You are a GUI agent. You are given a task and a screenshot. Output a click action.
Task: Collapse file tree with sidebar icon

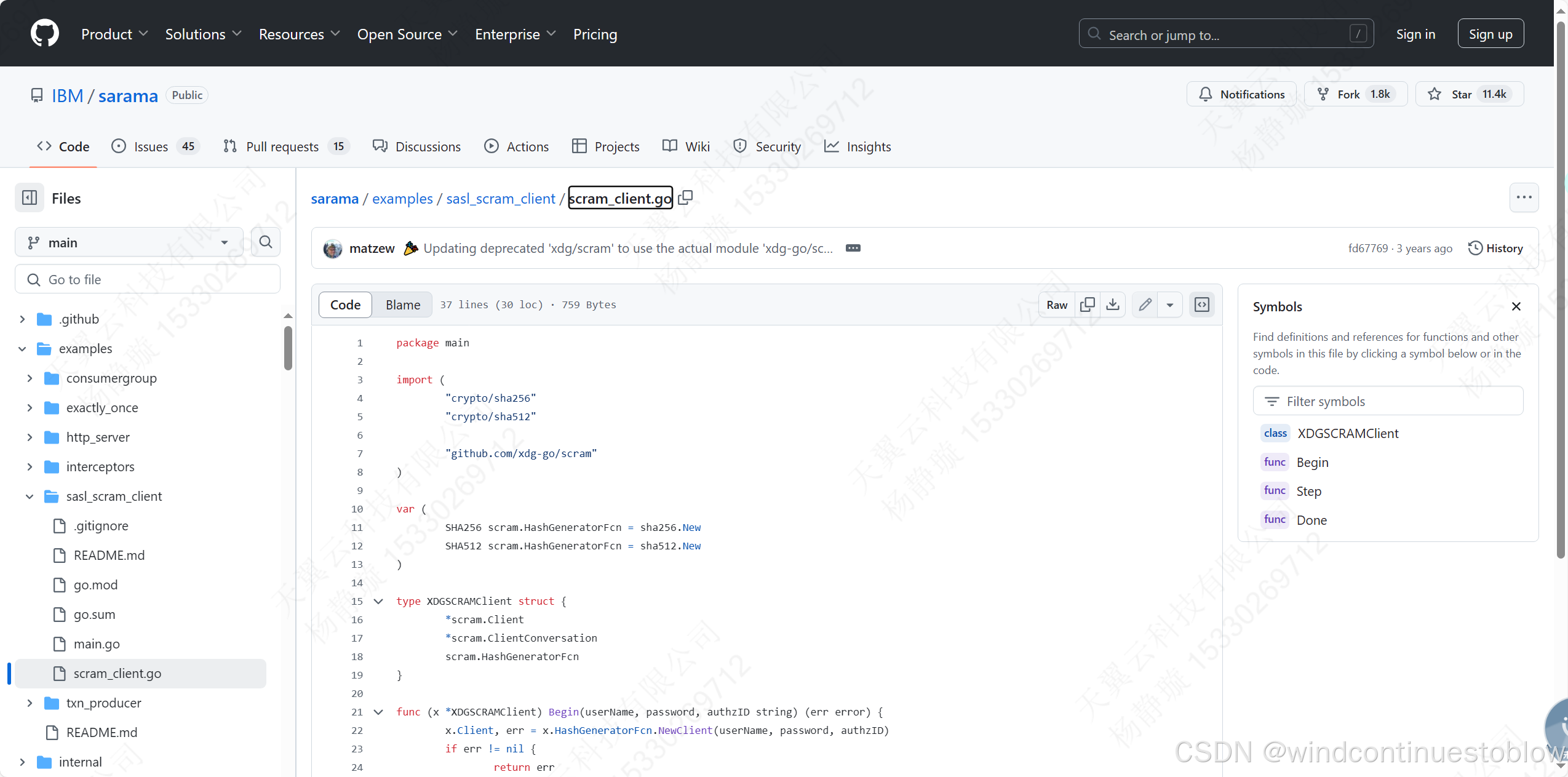(30, 198)
